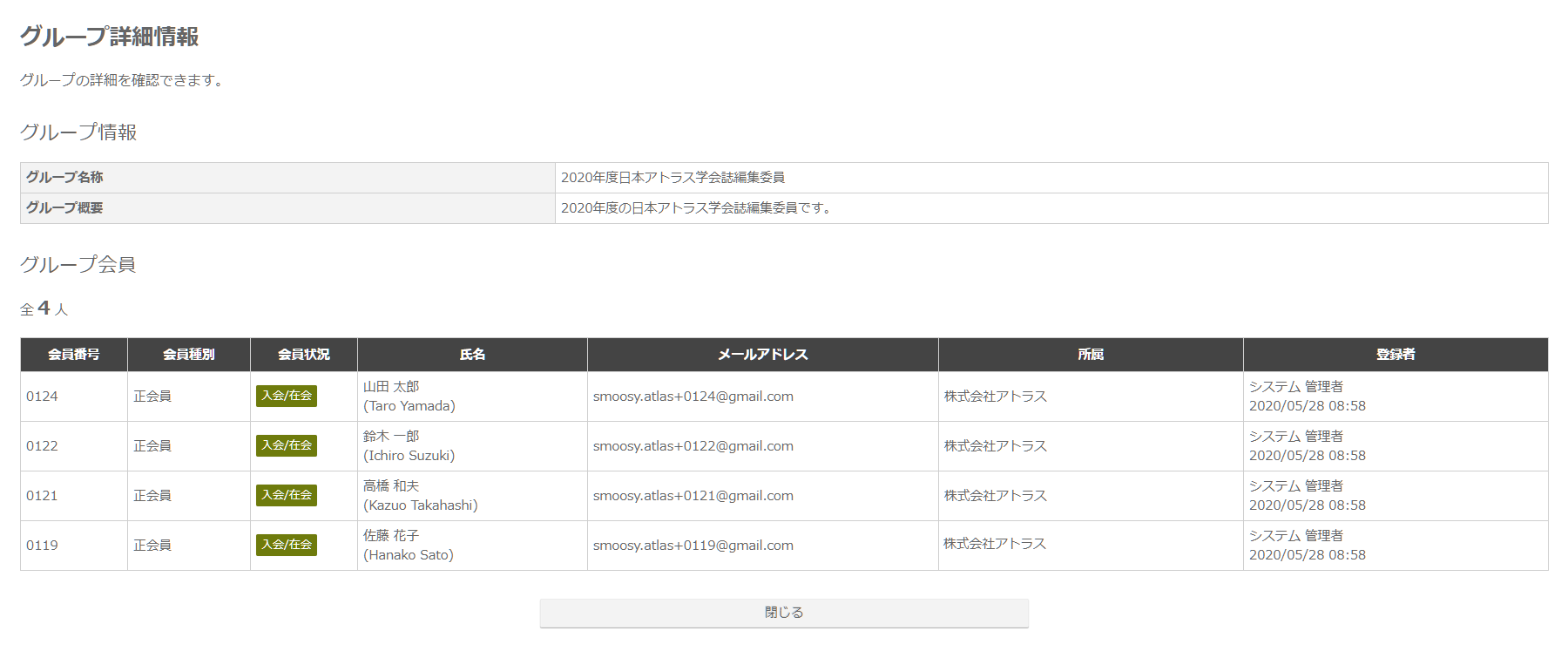Click the 入会/在会 badge for member 0124
Screen dimensions: 1568x651
(287, 396)
